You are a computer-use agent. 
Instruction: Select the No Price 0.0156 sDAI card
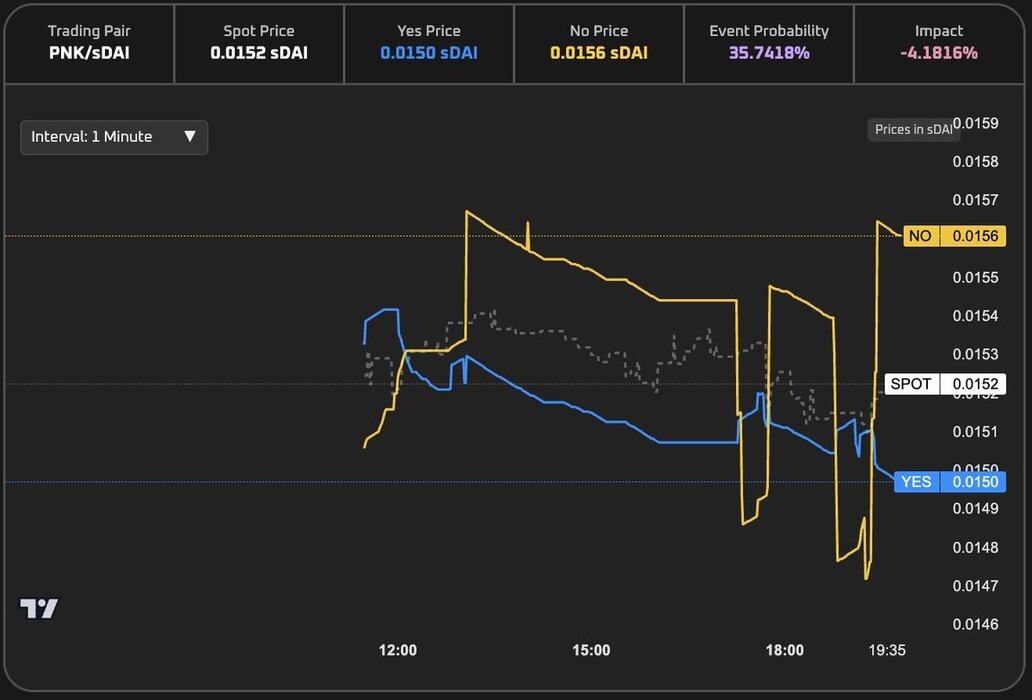click(x=598, y=43)
